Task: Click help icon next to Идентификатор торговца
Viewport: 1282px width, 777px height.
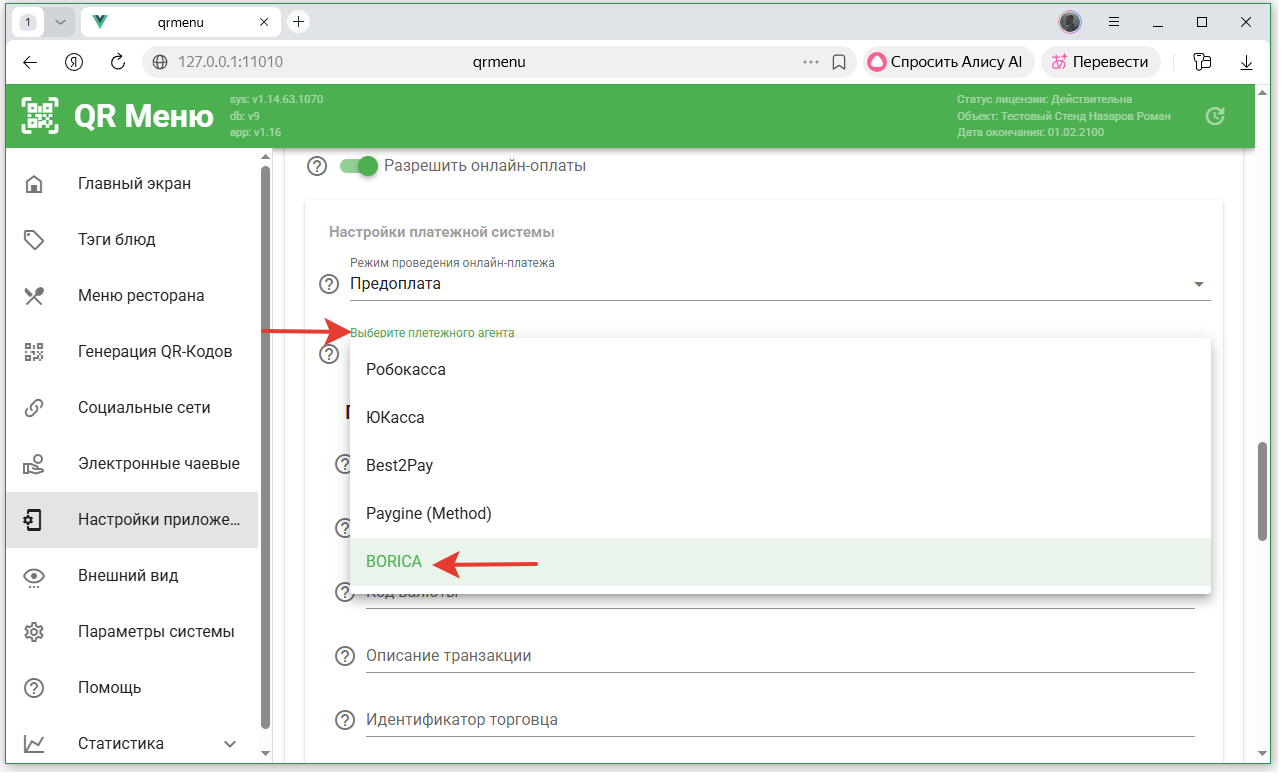Action: click(345, 720)
